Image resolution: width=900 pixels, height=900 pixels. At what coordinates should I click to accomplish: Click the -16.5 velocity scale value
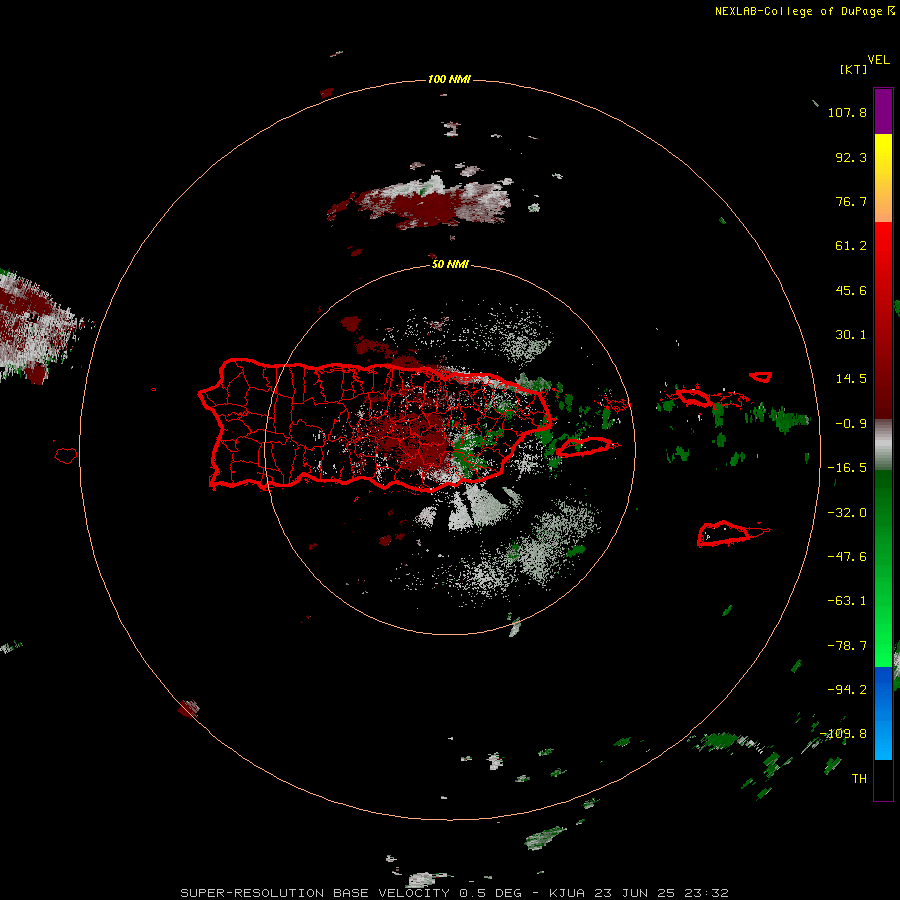coord(847,468)
